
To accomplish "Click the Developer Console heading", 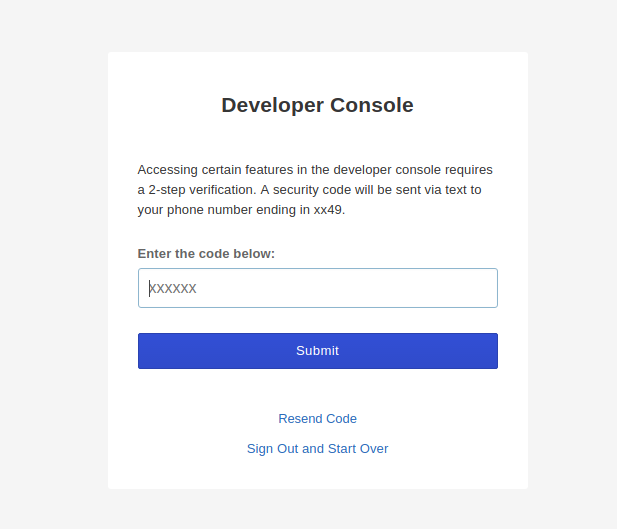I will (x=317, y=105).
